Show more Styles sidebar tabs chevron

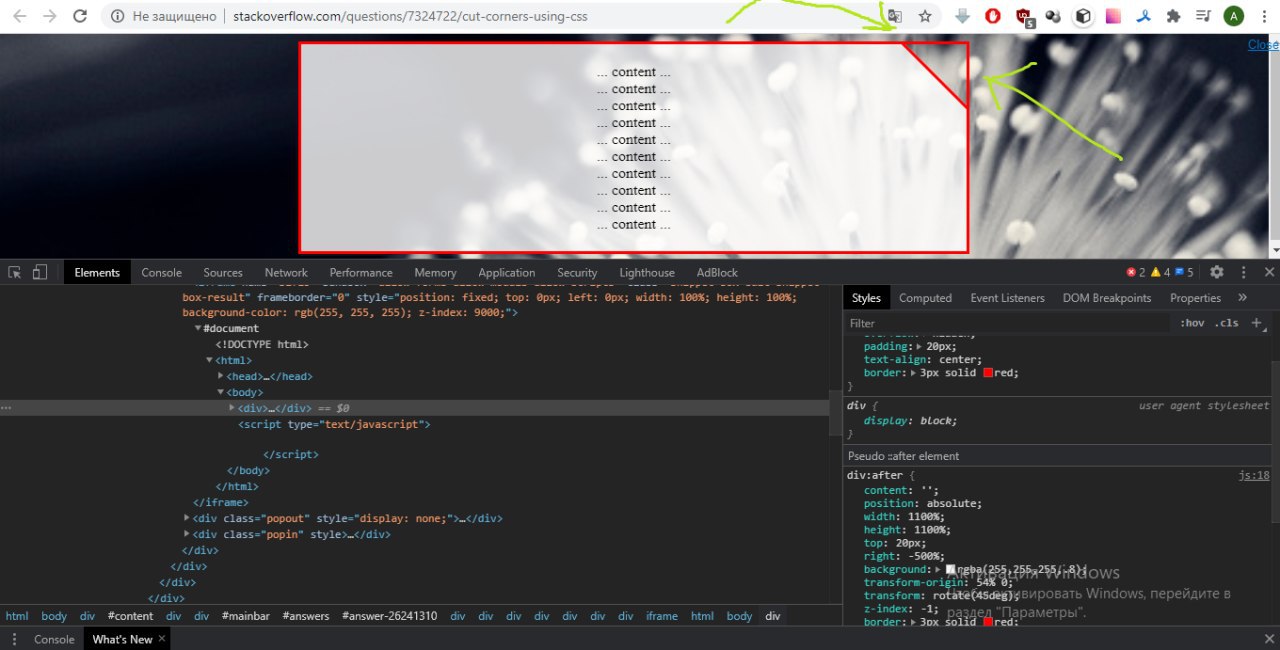click(x=1242, y=298)
